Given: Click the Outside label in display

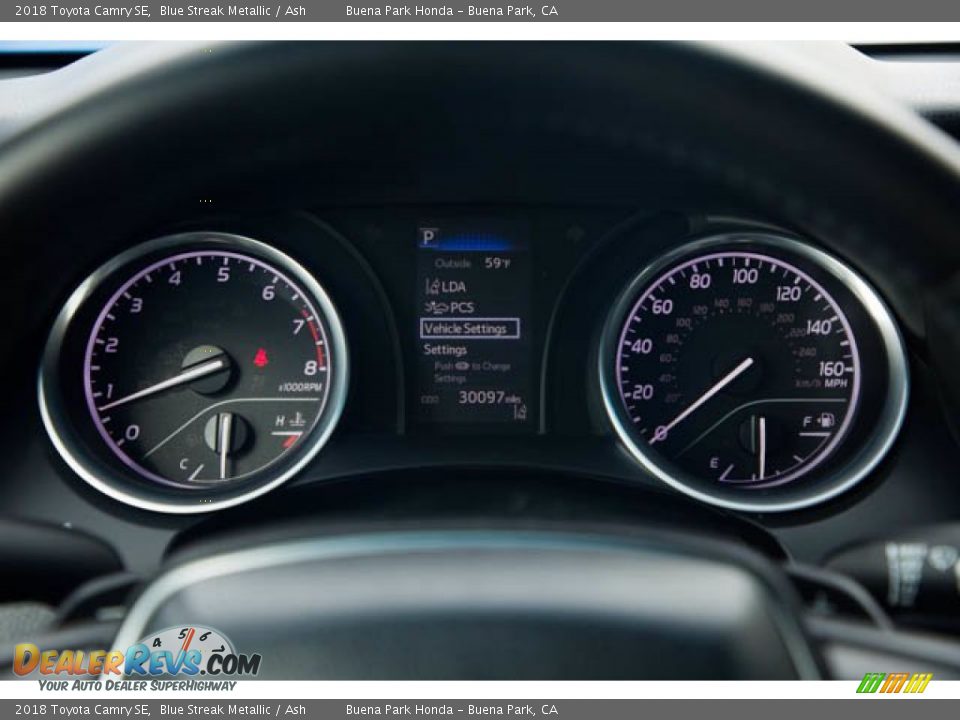Looking at the screenshot, I should (452, 263).
